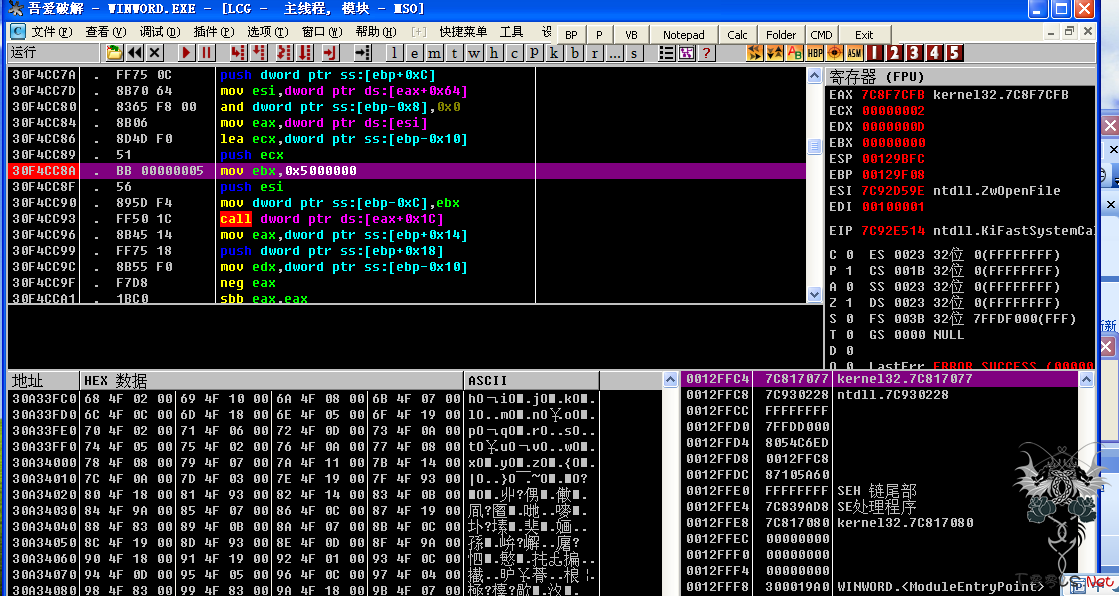Open Handles window with 'h' button
The height and width of the screenshot is (596, 1119).
pos(495,53)
